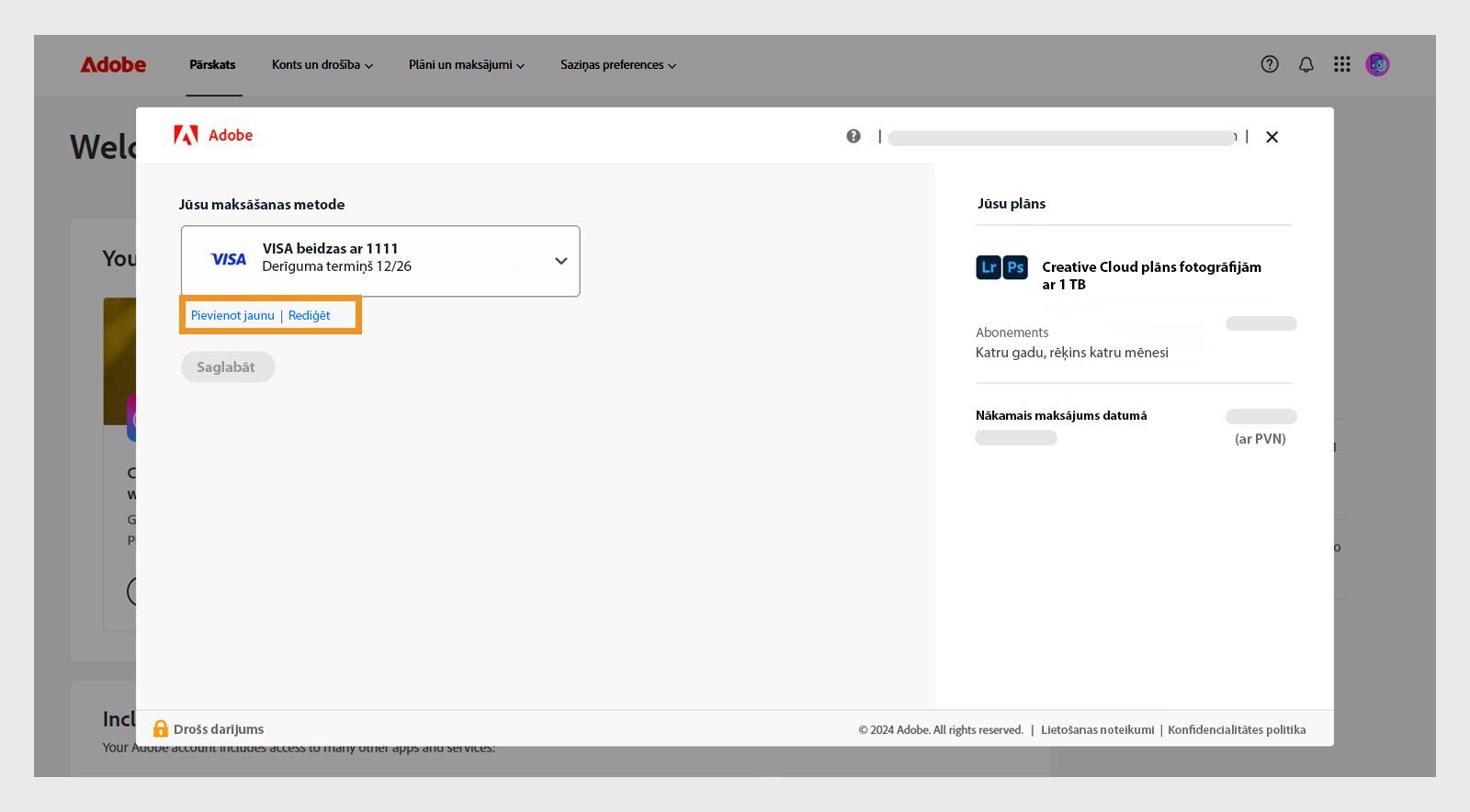Image resolution: width=1470 pixels, height=812 pixels.
Task: Expand the Saziņas preferences menu
Action: point(618,65)
